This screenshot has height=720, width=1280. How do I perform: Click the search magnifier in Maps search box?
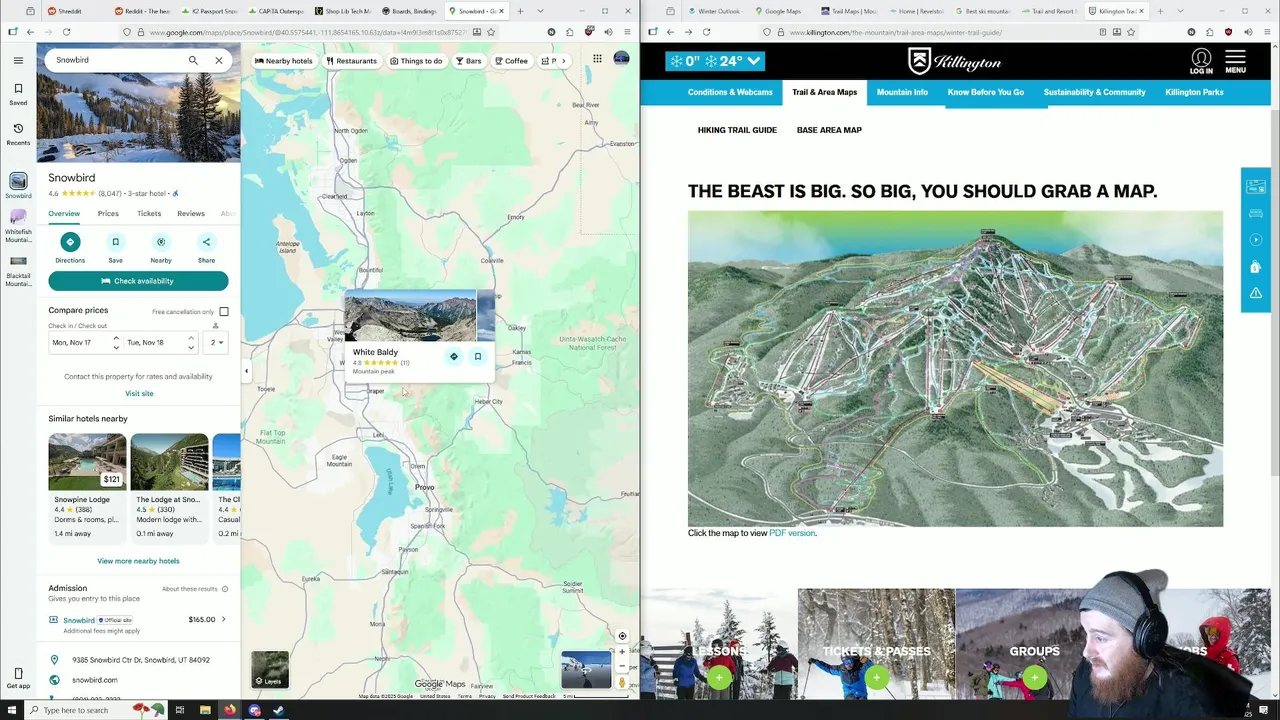[x=193, y=60]
